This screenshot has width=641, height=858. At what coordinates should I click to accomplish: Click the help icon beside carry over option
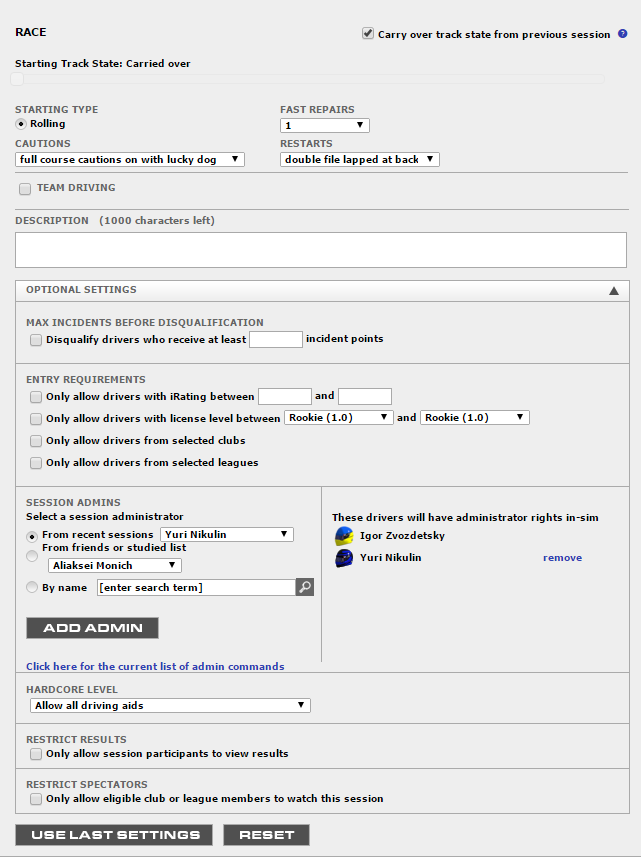tap(622, 34)
